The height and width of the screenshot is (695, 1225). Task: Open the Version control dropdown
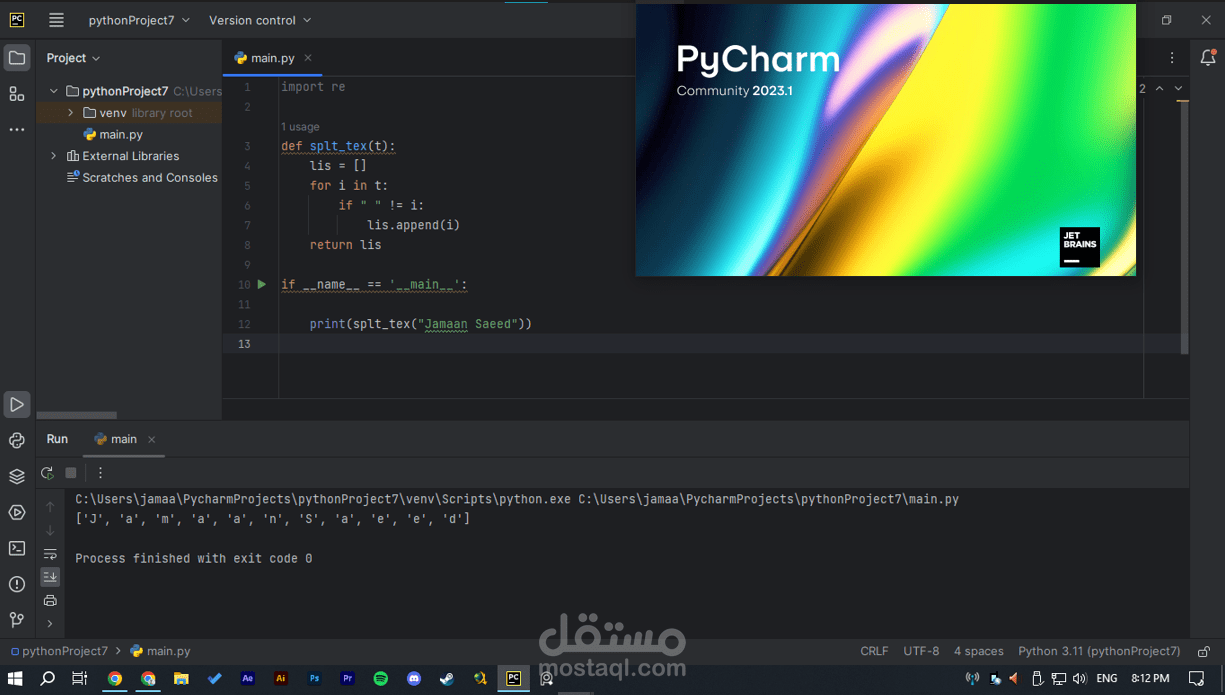pyautogui.click(x=260, y=20)
